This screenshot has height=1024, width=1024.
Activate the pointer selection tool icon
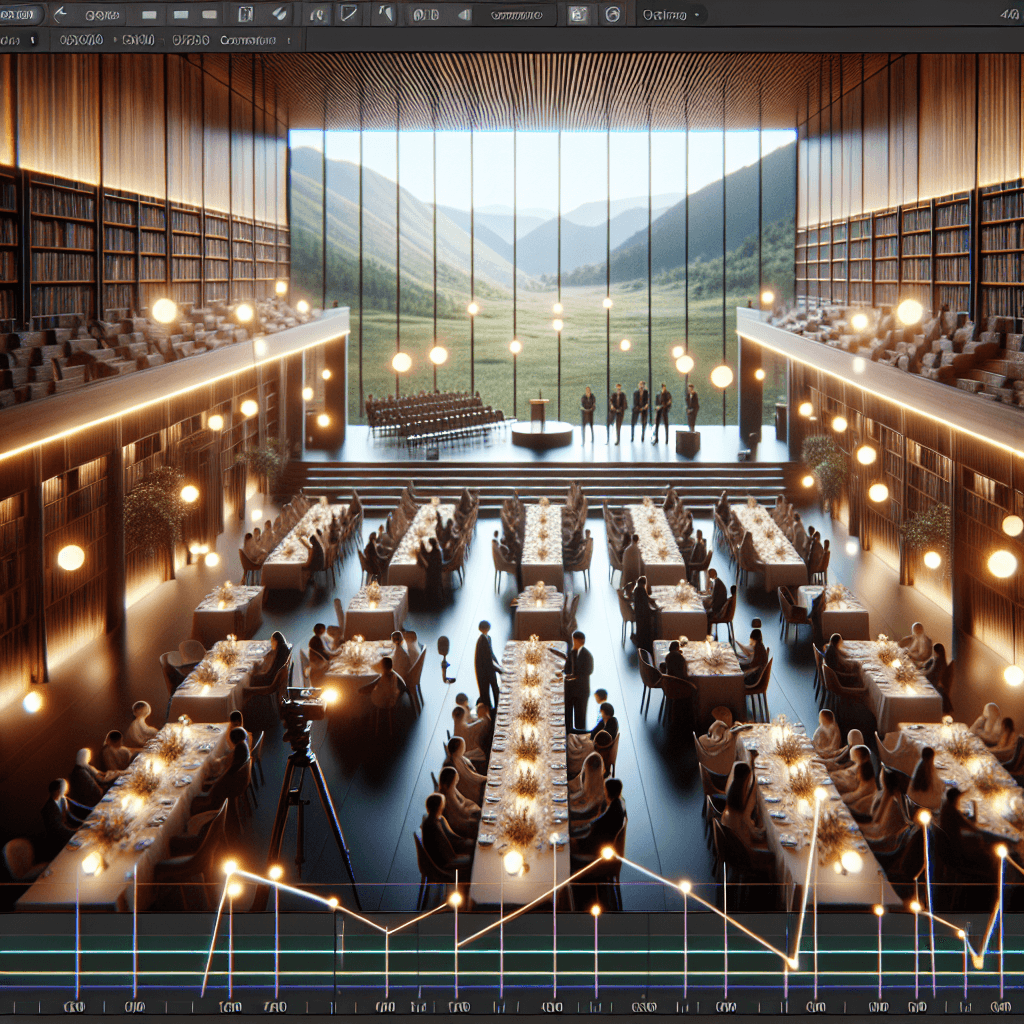pyautogui.click(x=386, y=13)
